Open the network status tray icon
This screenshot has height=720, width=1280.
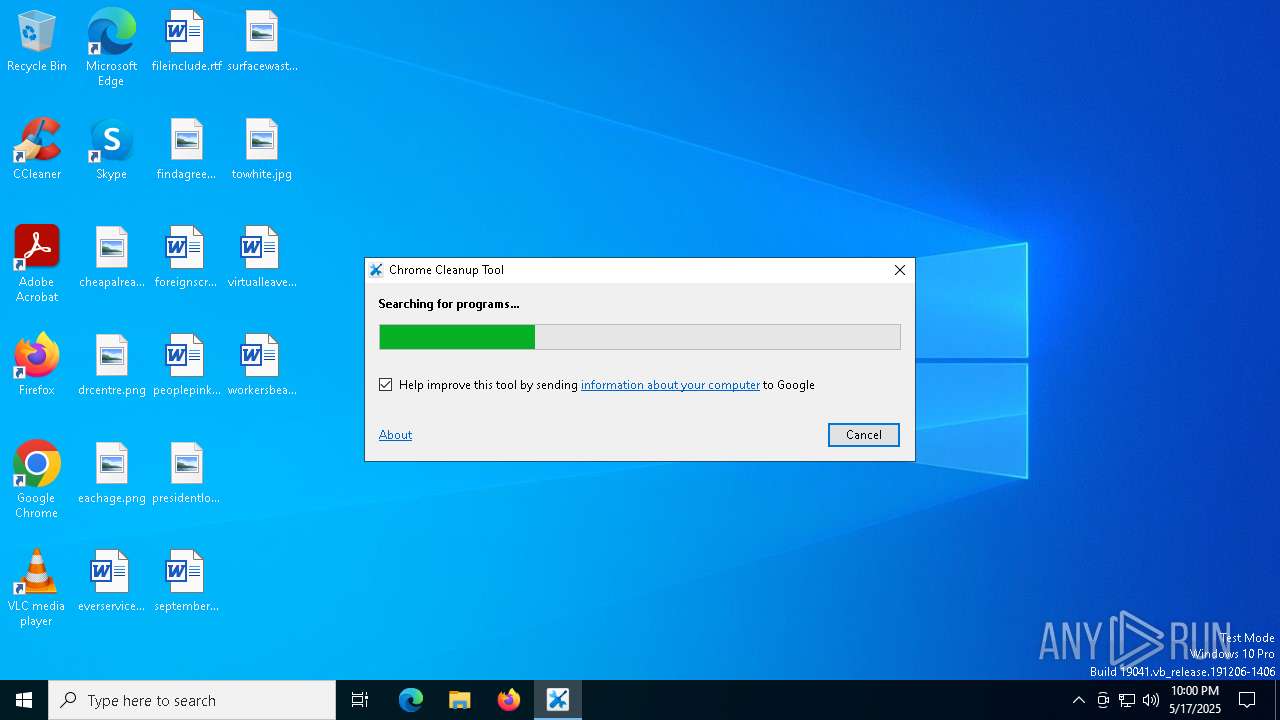1127,700
